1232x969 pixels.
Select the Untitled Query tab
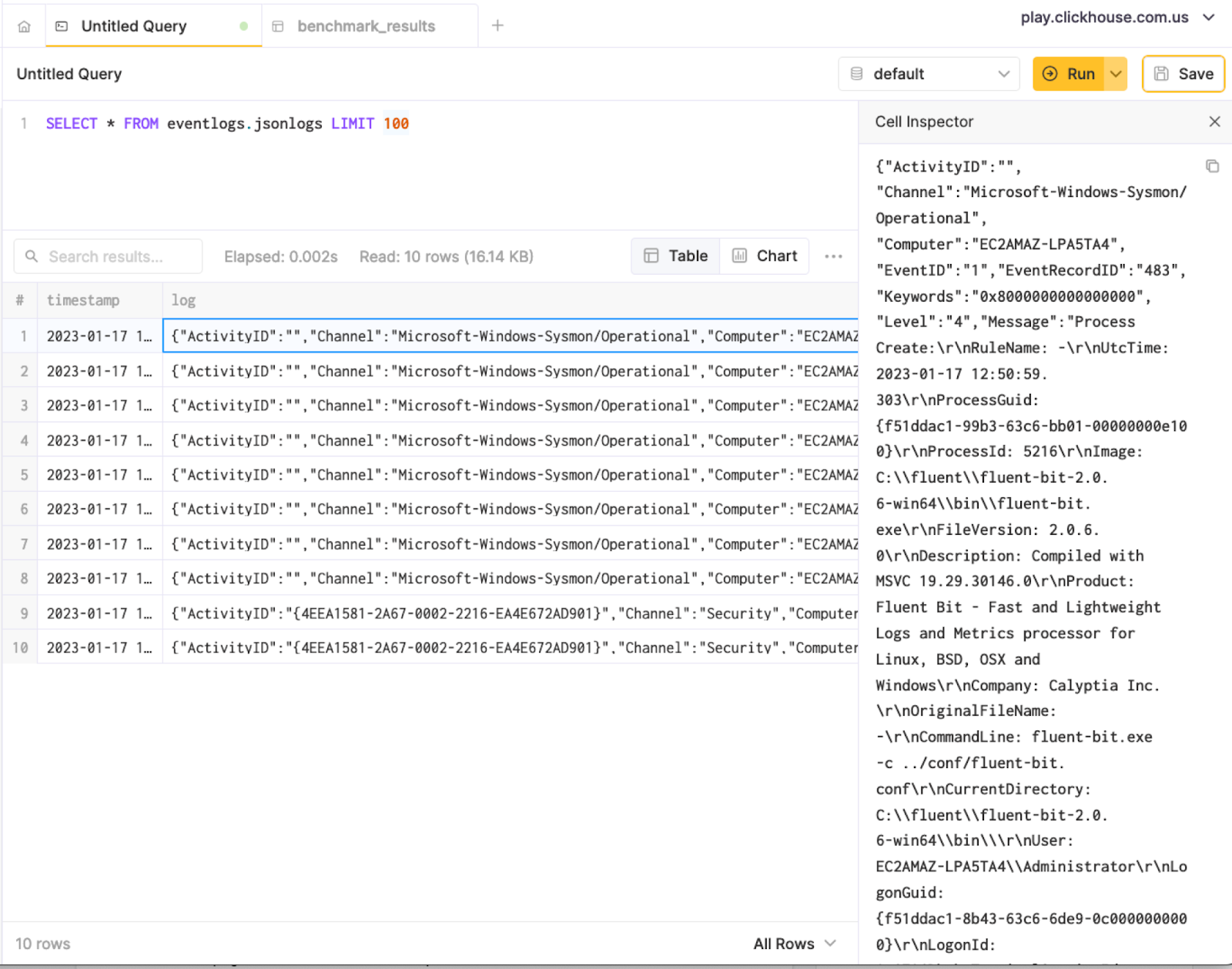(134, 26)
